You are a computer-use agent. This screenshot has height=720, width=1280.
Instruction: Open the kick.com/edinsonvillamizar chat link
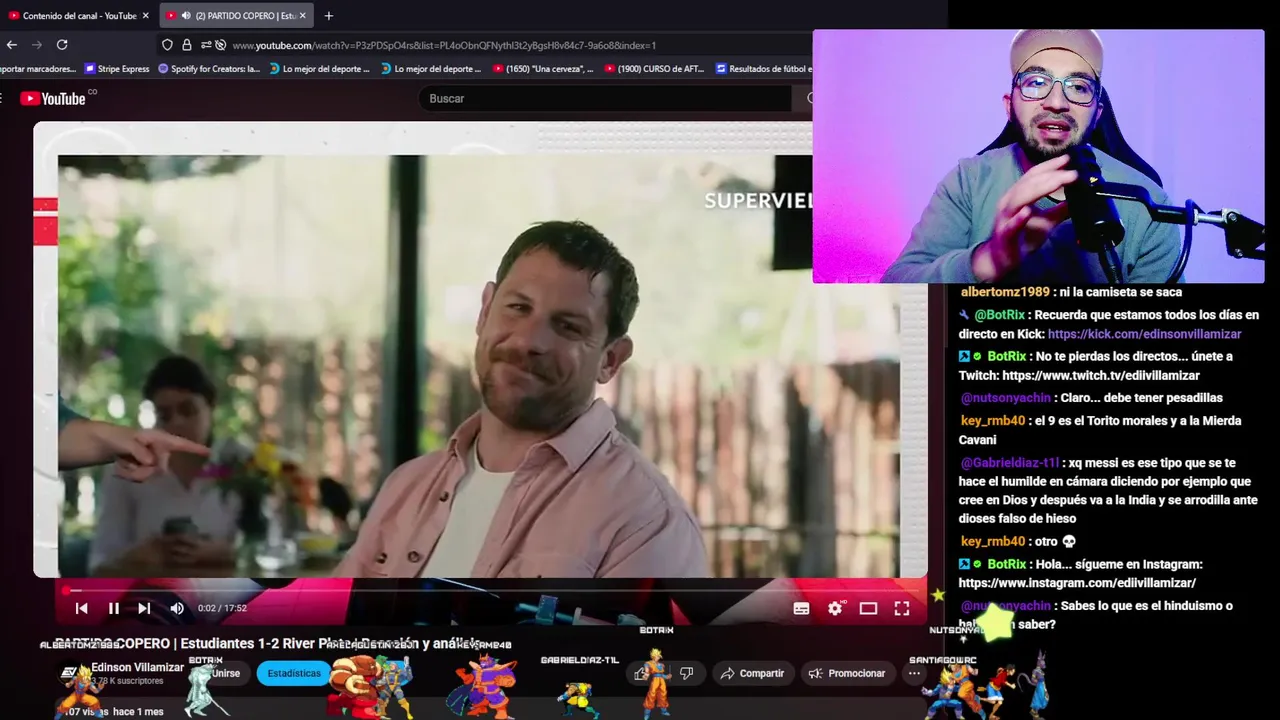click(x=1144, y=334)
